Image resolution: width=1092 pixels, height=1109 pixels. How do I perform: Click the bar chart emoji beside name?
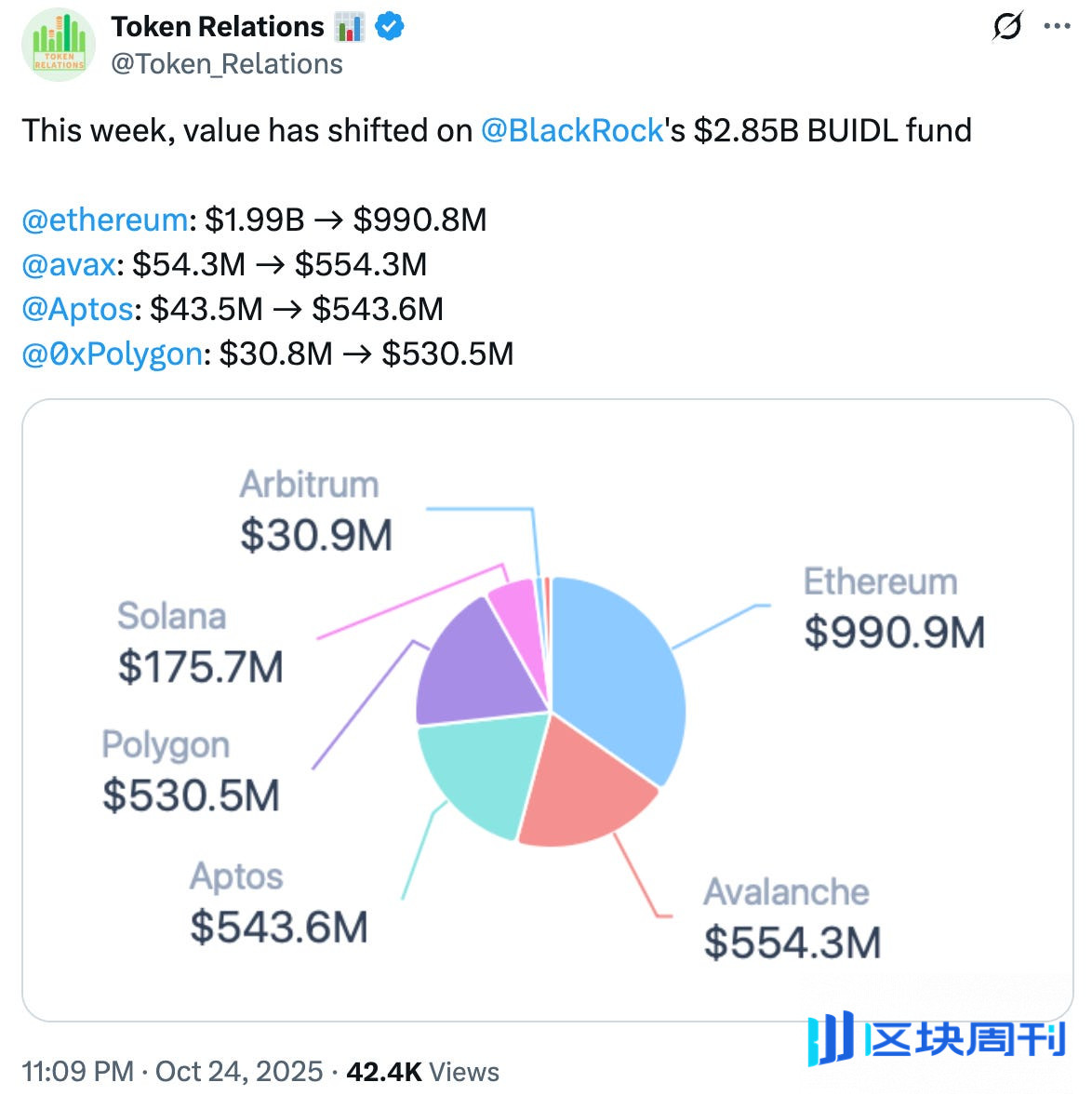(350, 28)
